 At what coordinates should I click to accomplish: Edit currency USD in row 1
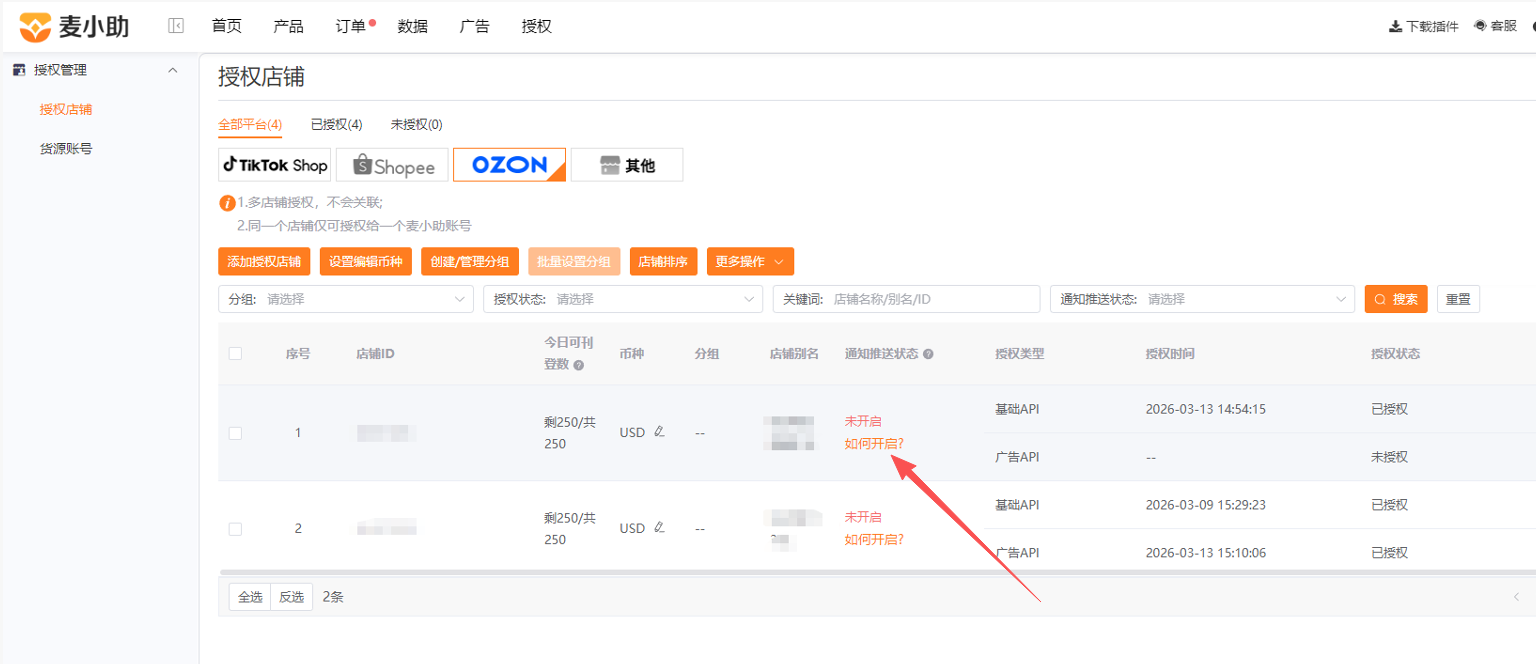(x=659, y=432)
